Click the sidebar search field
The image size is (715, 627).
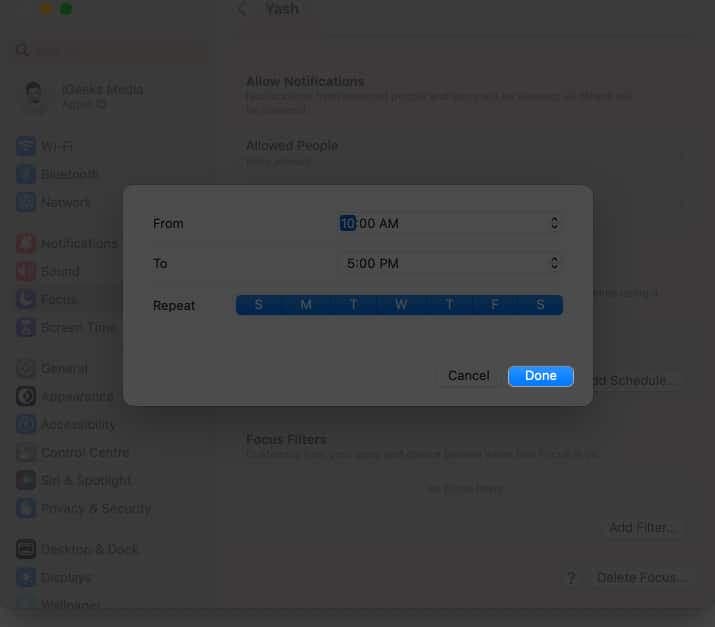(109, 50)
